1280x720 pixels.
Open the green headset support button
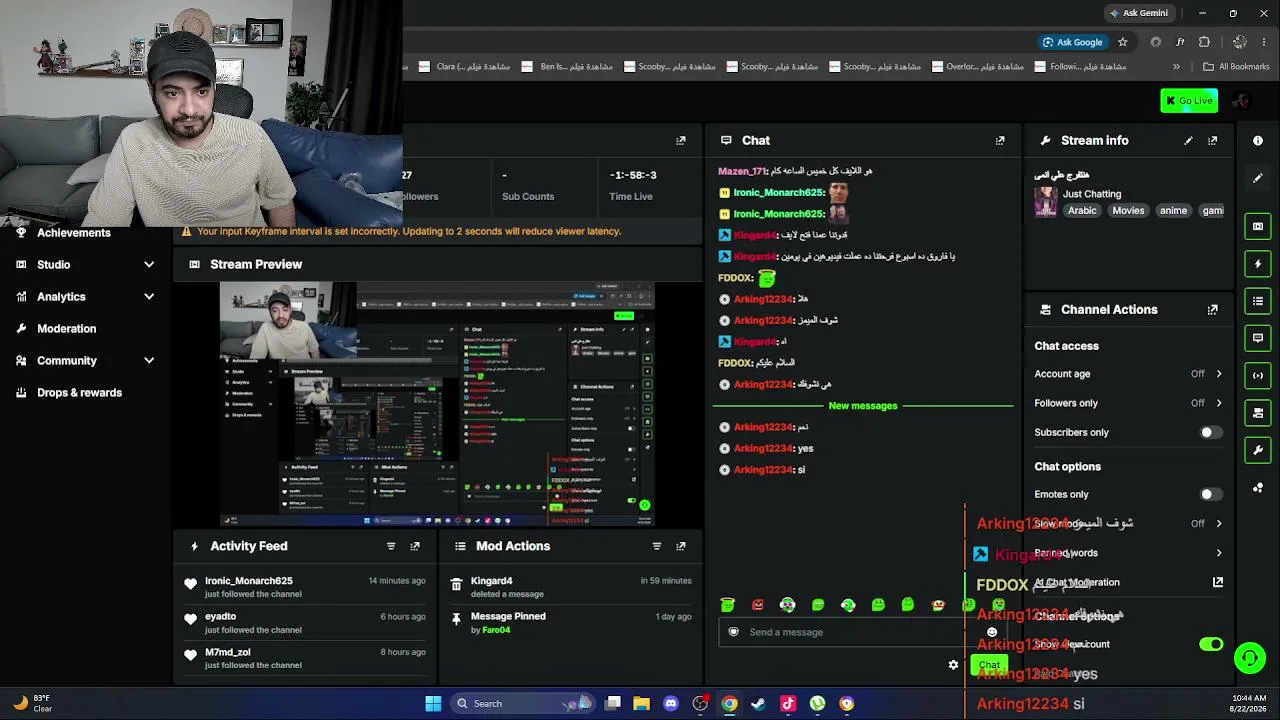point(1249,658)
